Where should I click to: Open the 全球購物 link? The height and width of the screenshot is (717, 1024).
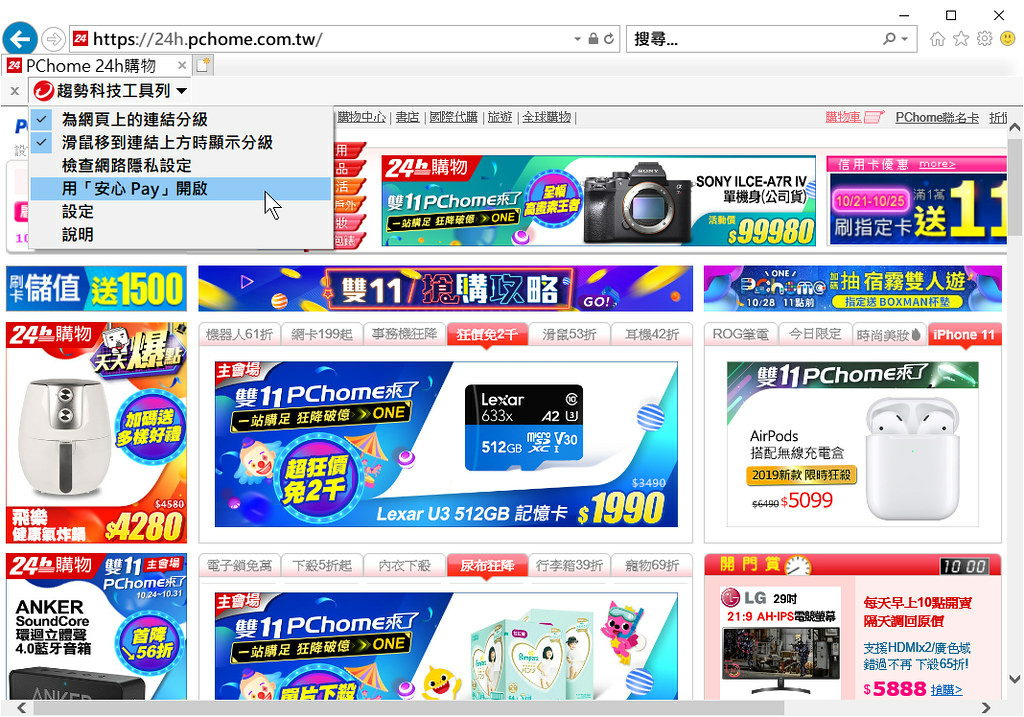(547, 118)
